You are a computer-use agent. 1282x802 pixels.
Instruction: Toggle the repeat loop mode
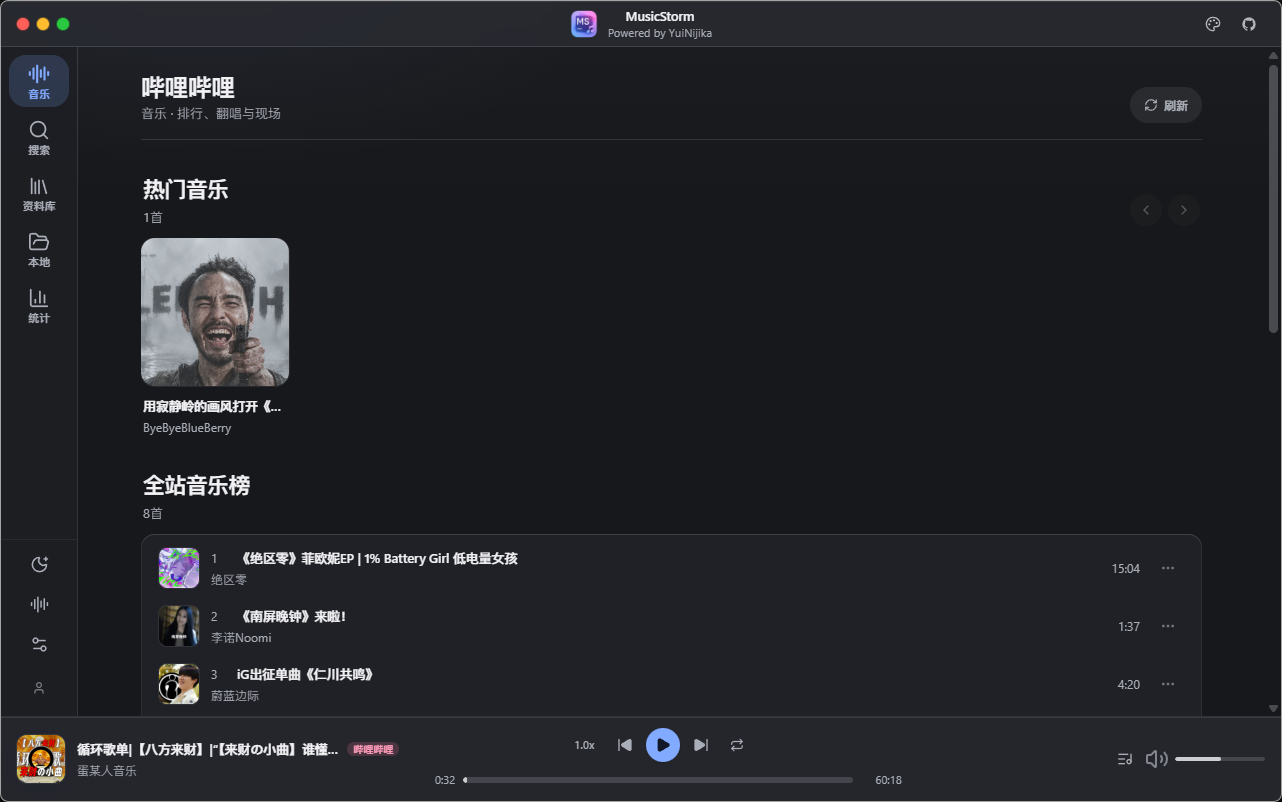click(x=737, y=745)
